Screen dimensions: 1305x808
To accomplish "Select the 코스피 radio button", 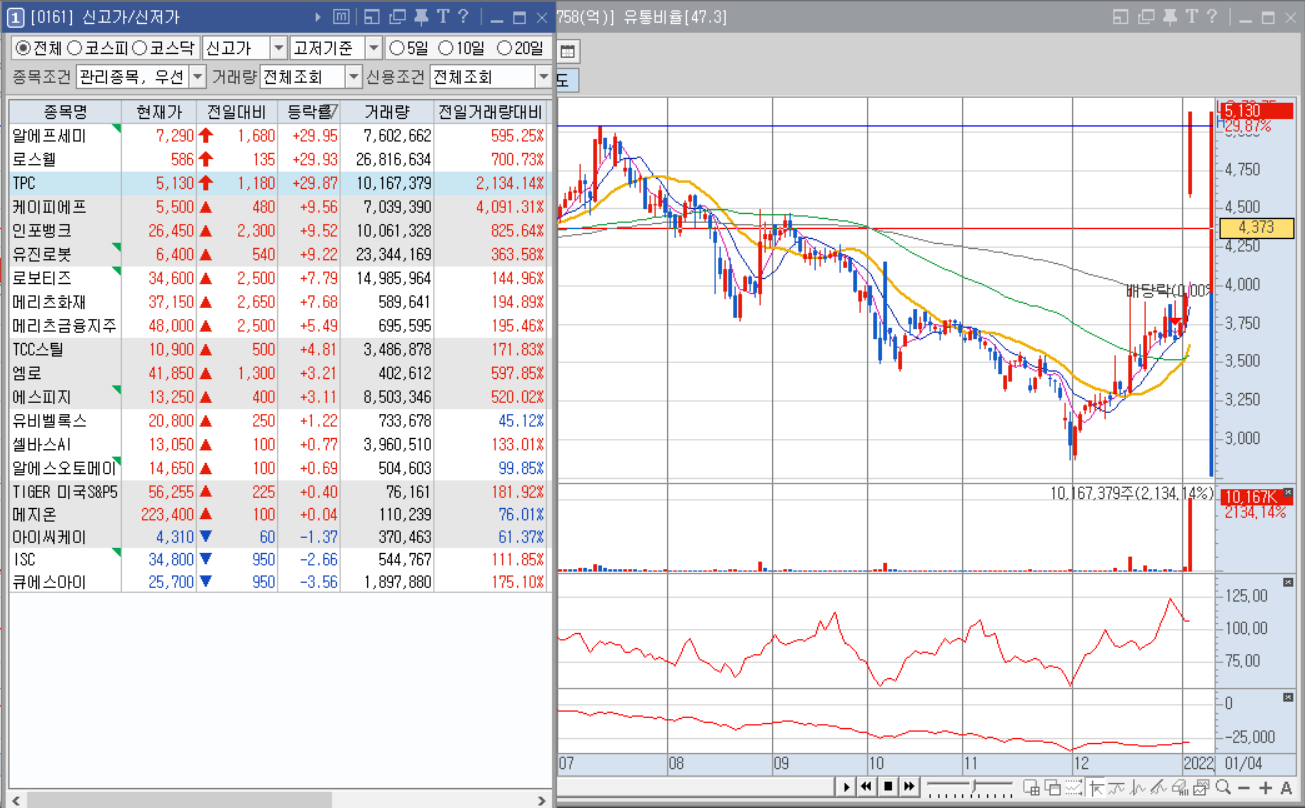I will pos(75,48).
